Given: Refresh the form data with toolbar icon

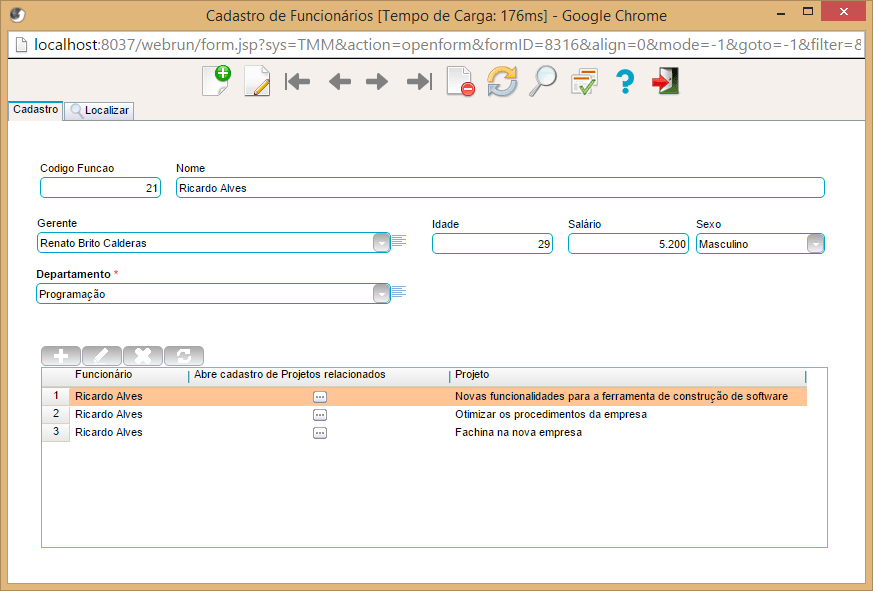Looking at the screenshot, I should (502, 82).
